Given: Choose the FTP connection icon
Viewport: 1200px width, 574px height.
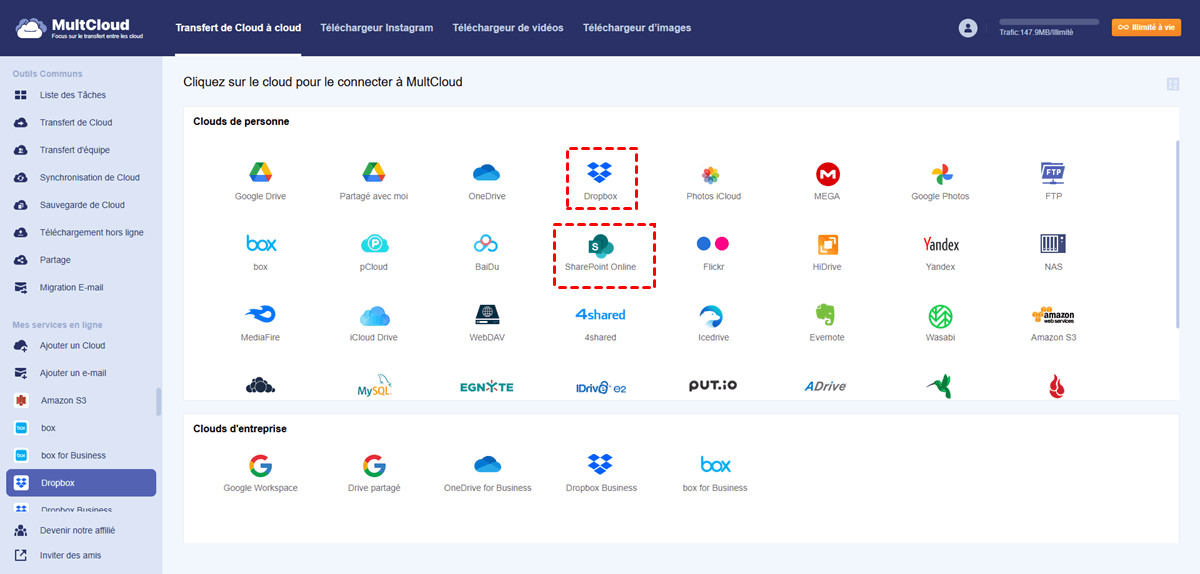Looking at the screenshot, I should (x=1053, y=174).
